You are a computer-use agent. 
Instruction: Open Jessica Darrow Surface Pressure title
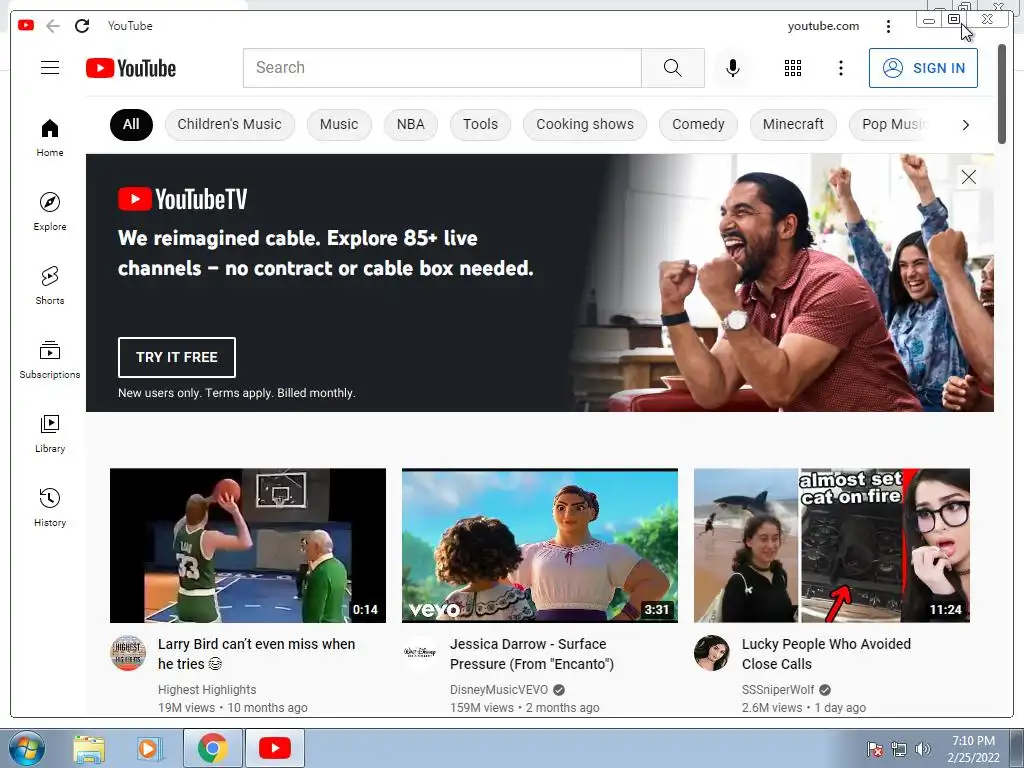tap(532, 654)
